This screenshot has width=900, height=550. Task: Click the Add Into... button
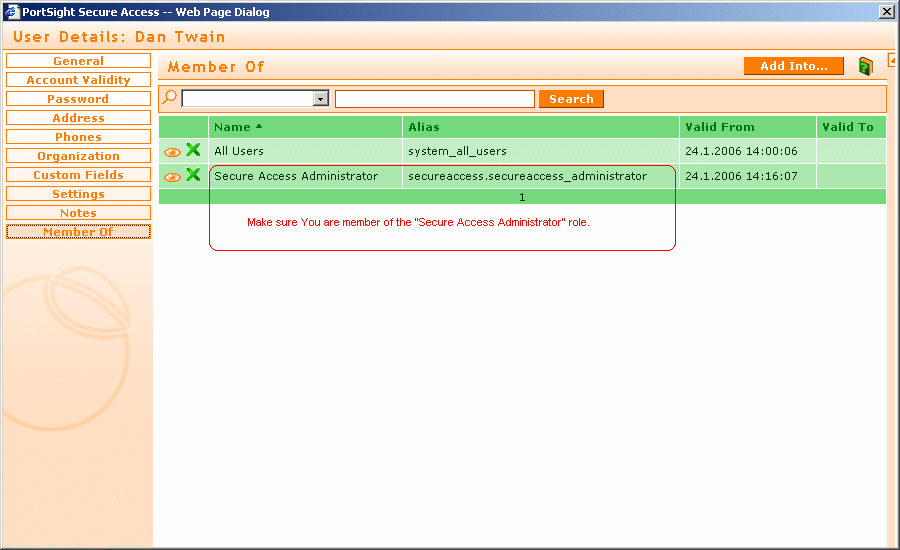point(794,66)
